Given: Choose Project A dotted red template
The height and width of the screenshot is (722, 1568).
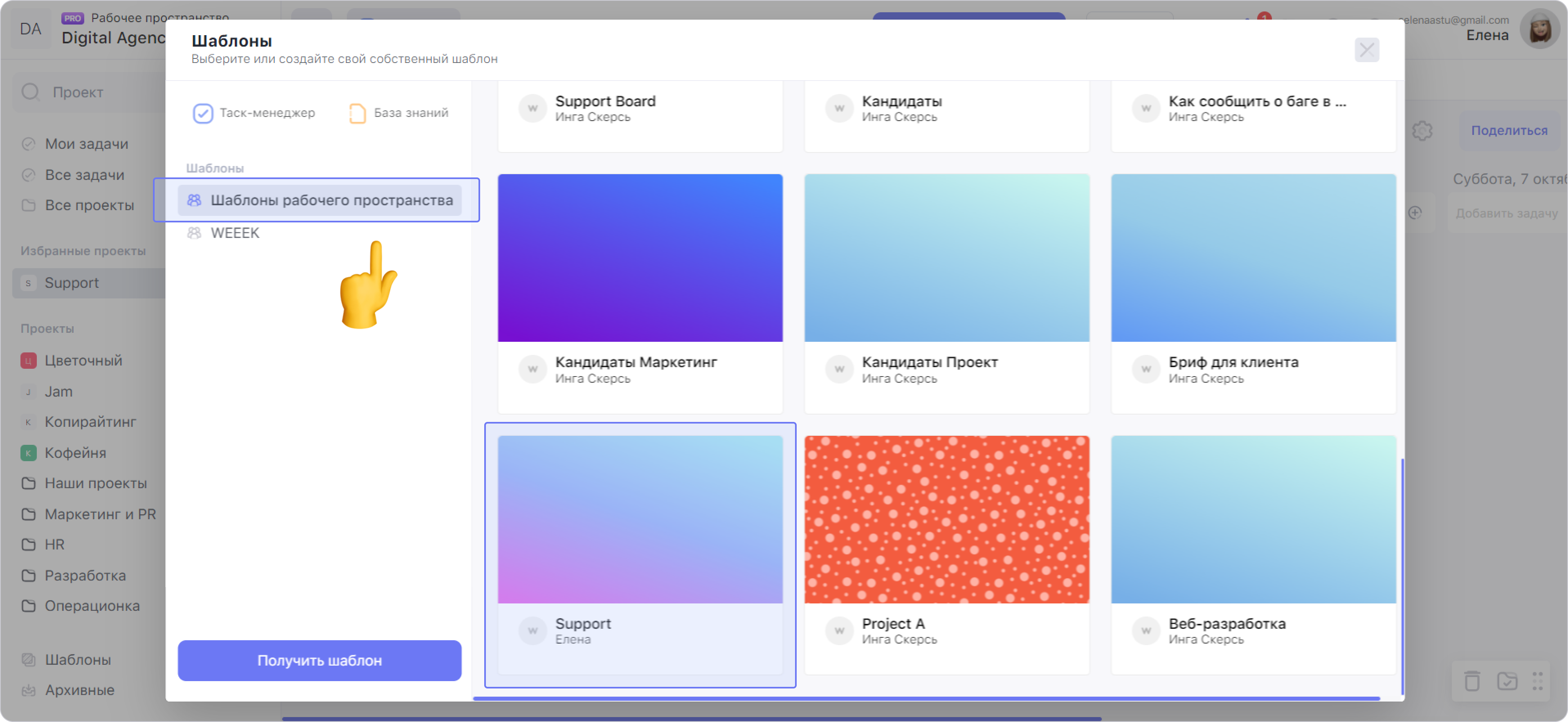Looking at the screenshot, I should [x=946, y=555].
